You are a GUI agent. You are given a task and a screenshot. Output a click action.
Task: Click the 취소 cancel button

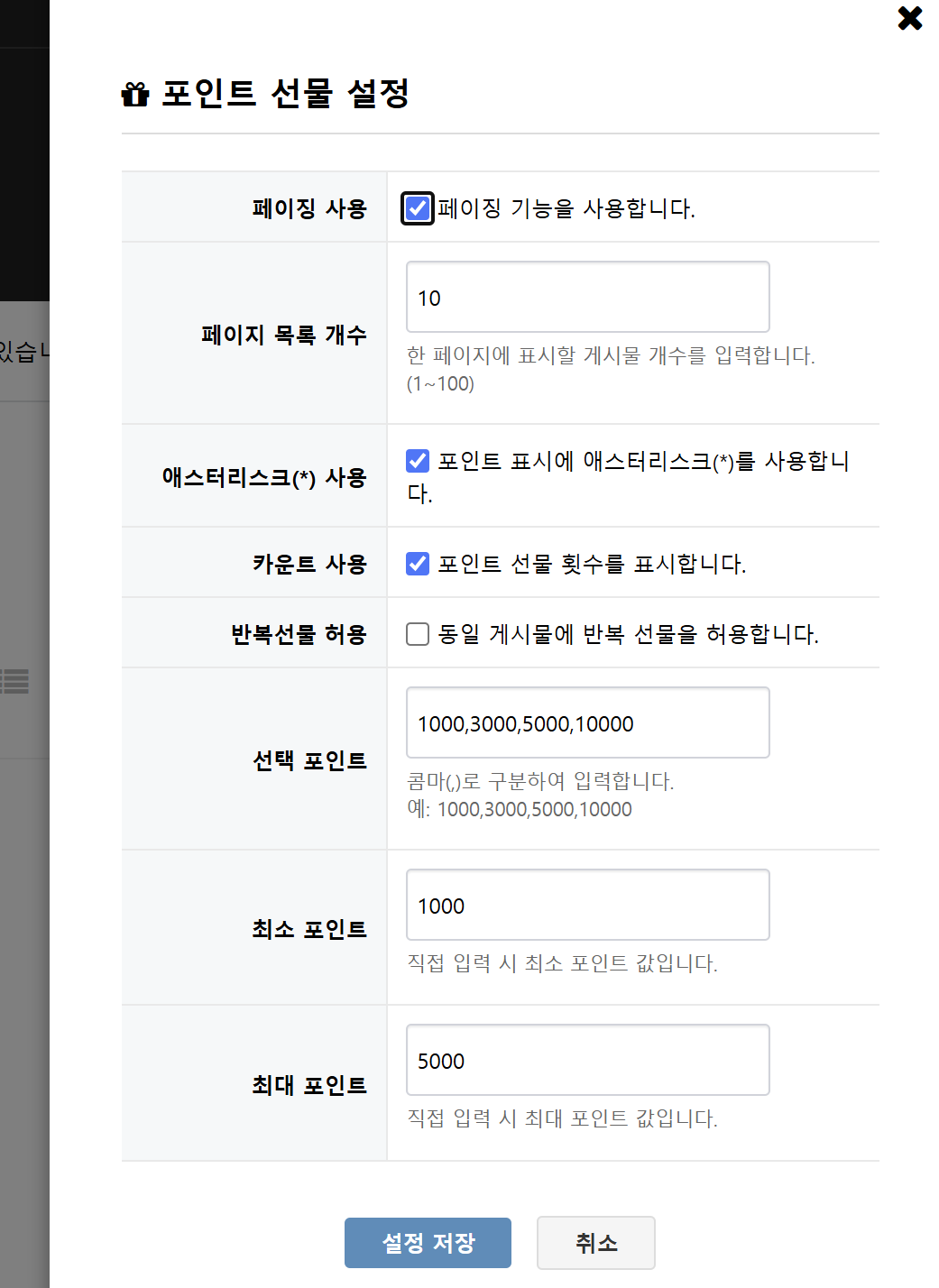coord(596,1243)
